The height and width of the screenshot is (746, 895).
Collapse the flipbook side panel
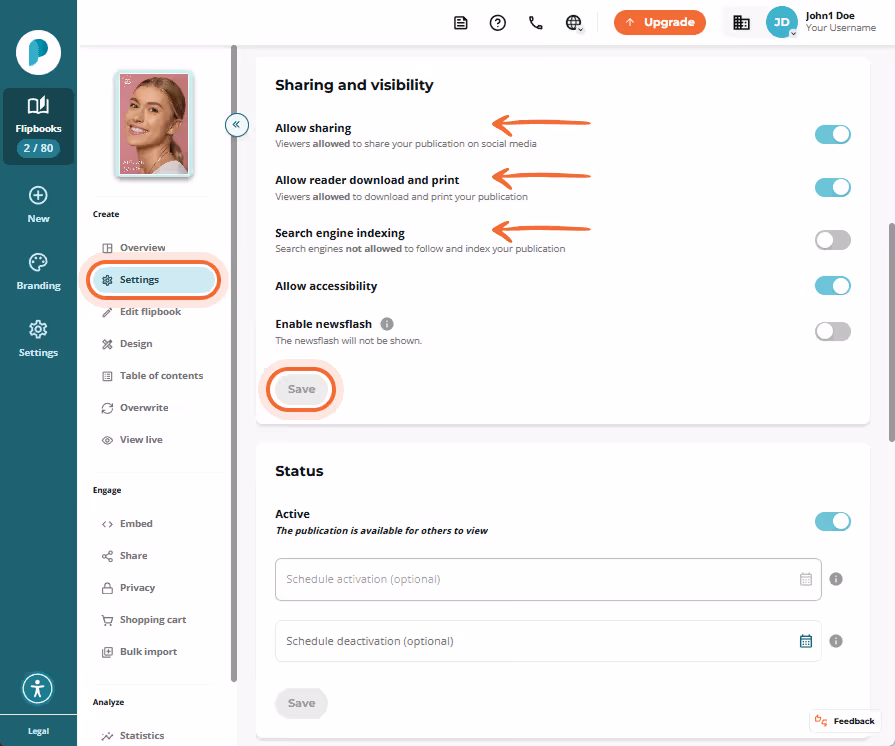237,124
